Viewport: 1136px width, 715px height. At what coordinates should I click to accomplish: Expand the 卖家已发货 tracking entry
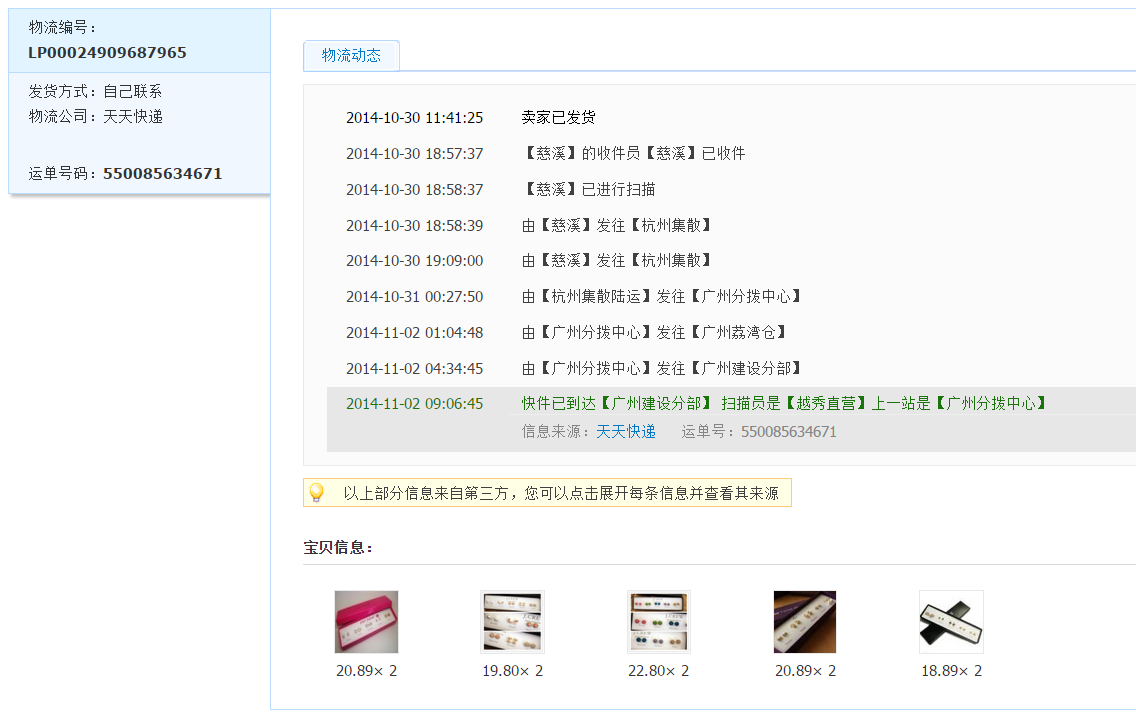[x=558, y=118]
